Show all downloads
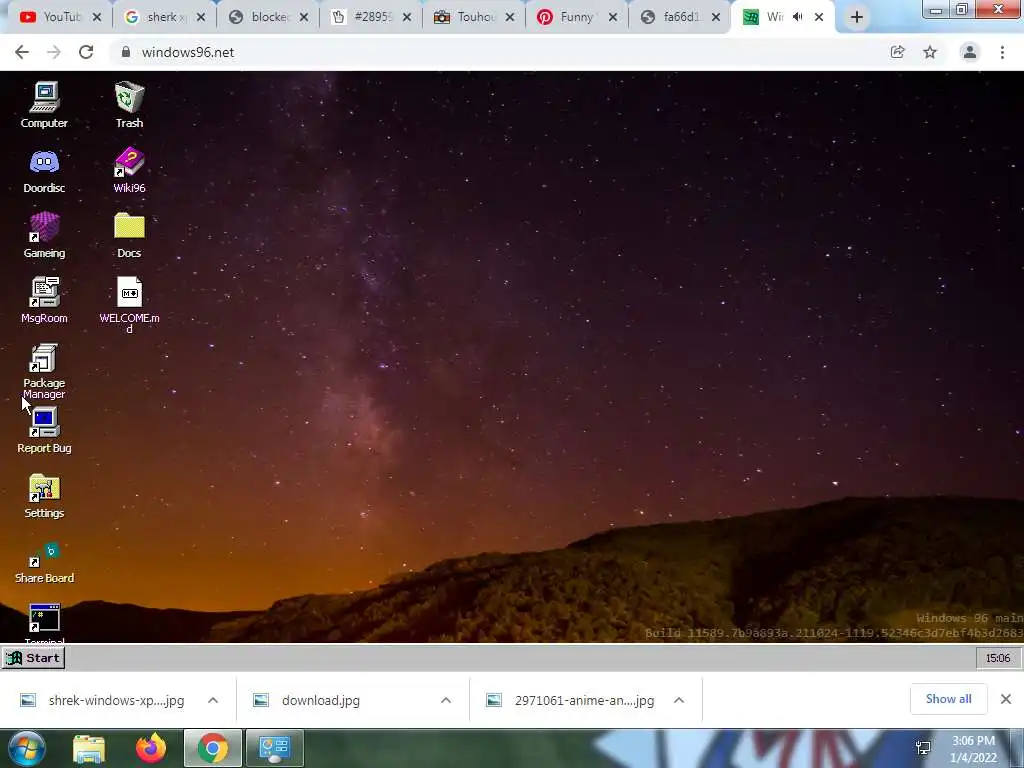 click(948, 699)
